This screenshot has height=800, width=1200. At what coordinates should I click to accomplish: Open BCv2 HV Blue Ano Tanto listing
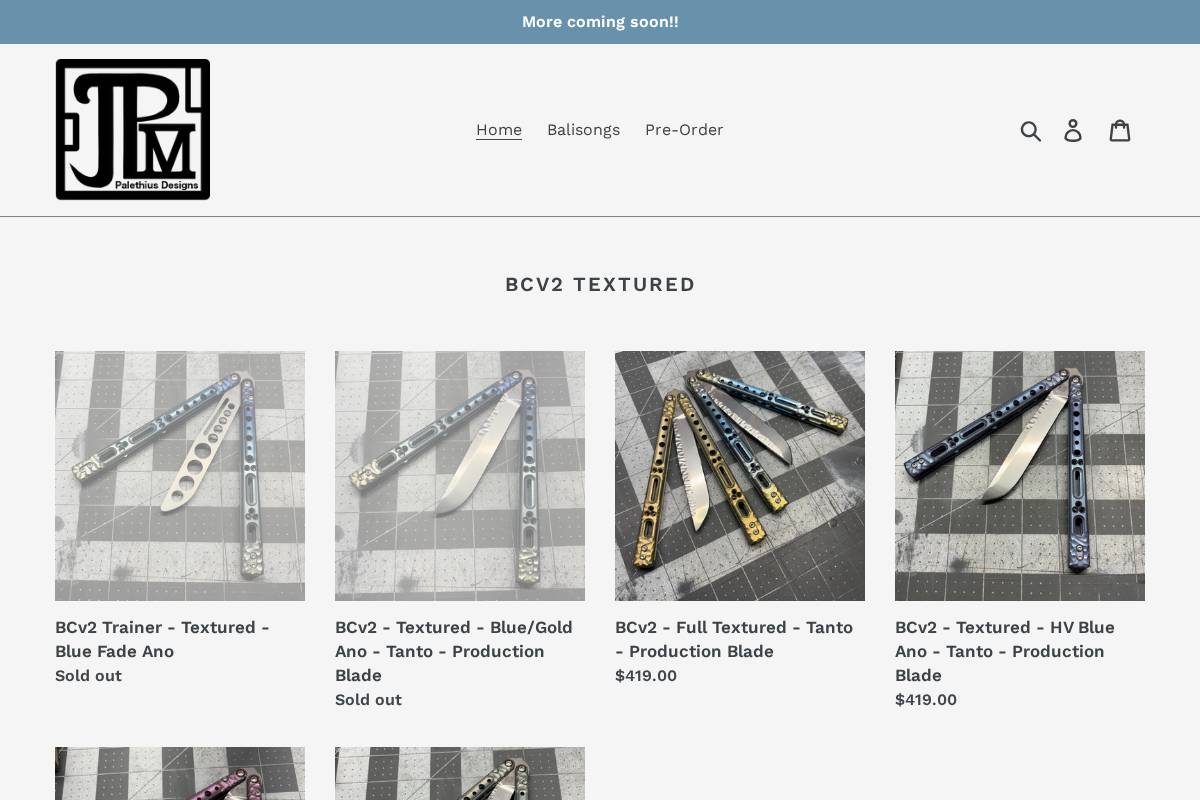tap(1004, 651)
